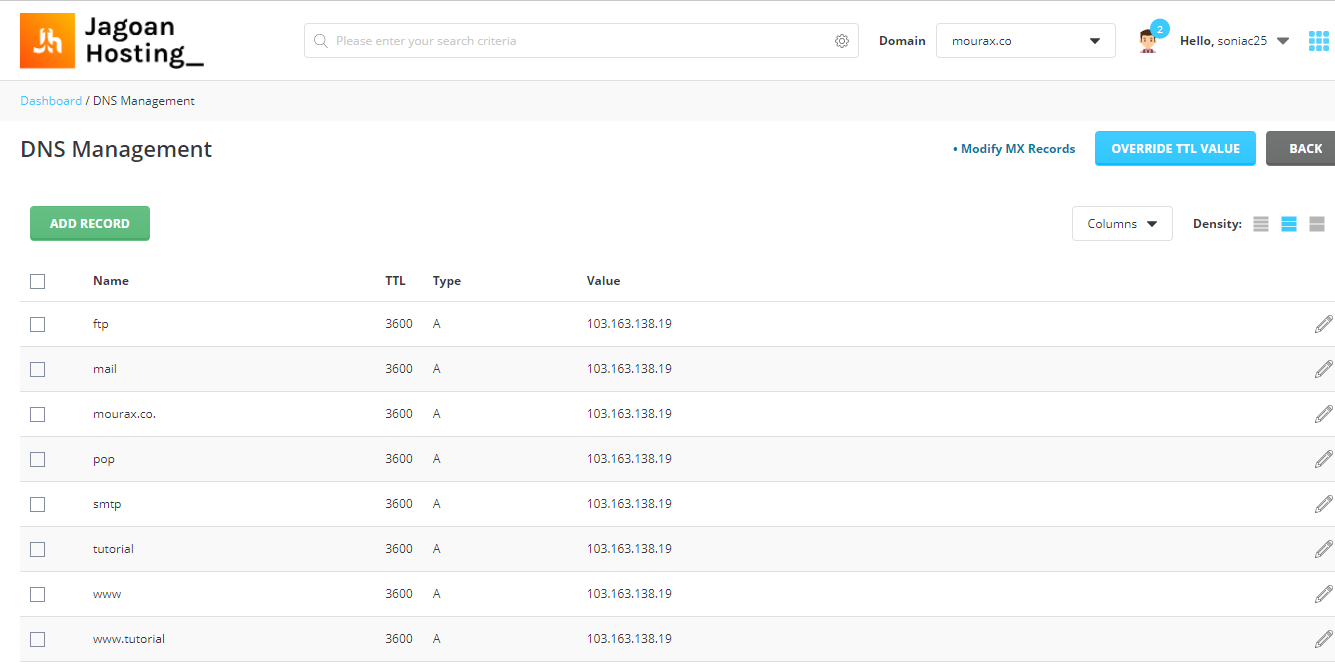Open the search settings gear icon
The image size is (1335, 667).
pyautogui.click(x=842, y=41)
